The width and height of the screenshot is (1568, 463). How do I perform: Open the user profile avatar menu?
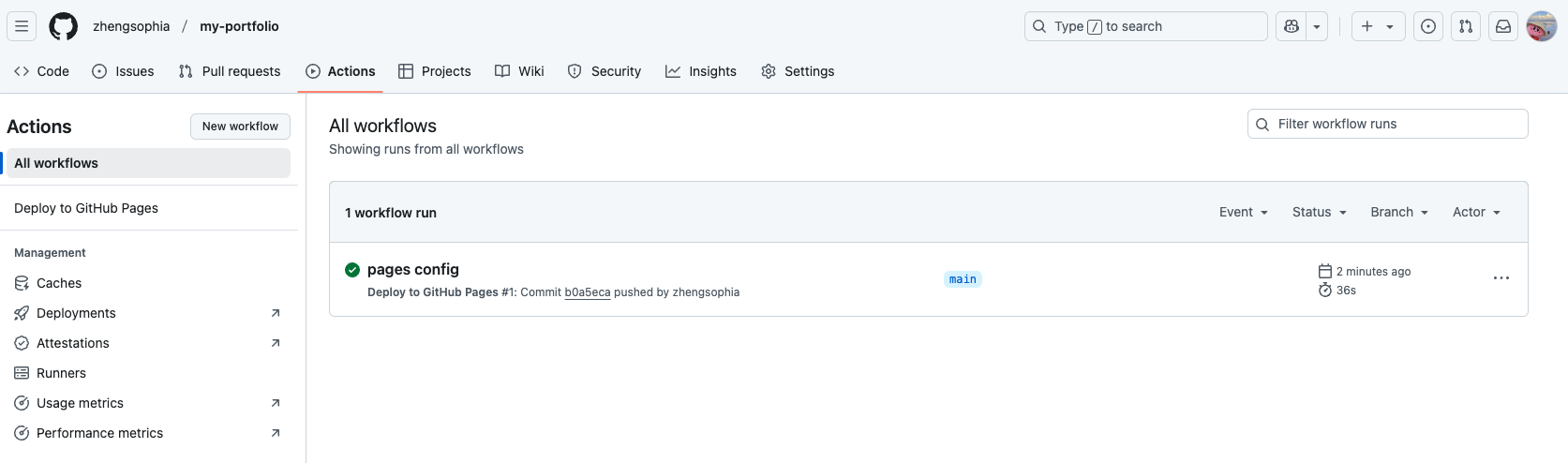[x=1542, y=26]
